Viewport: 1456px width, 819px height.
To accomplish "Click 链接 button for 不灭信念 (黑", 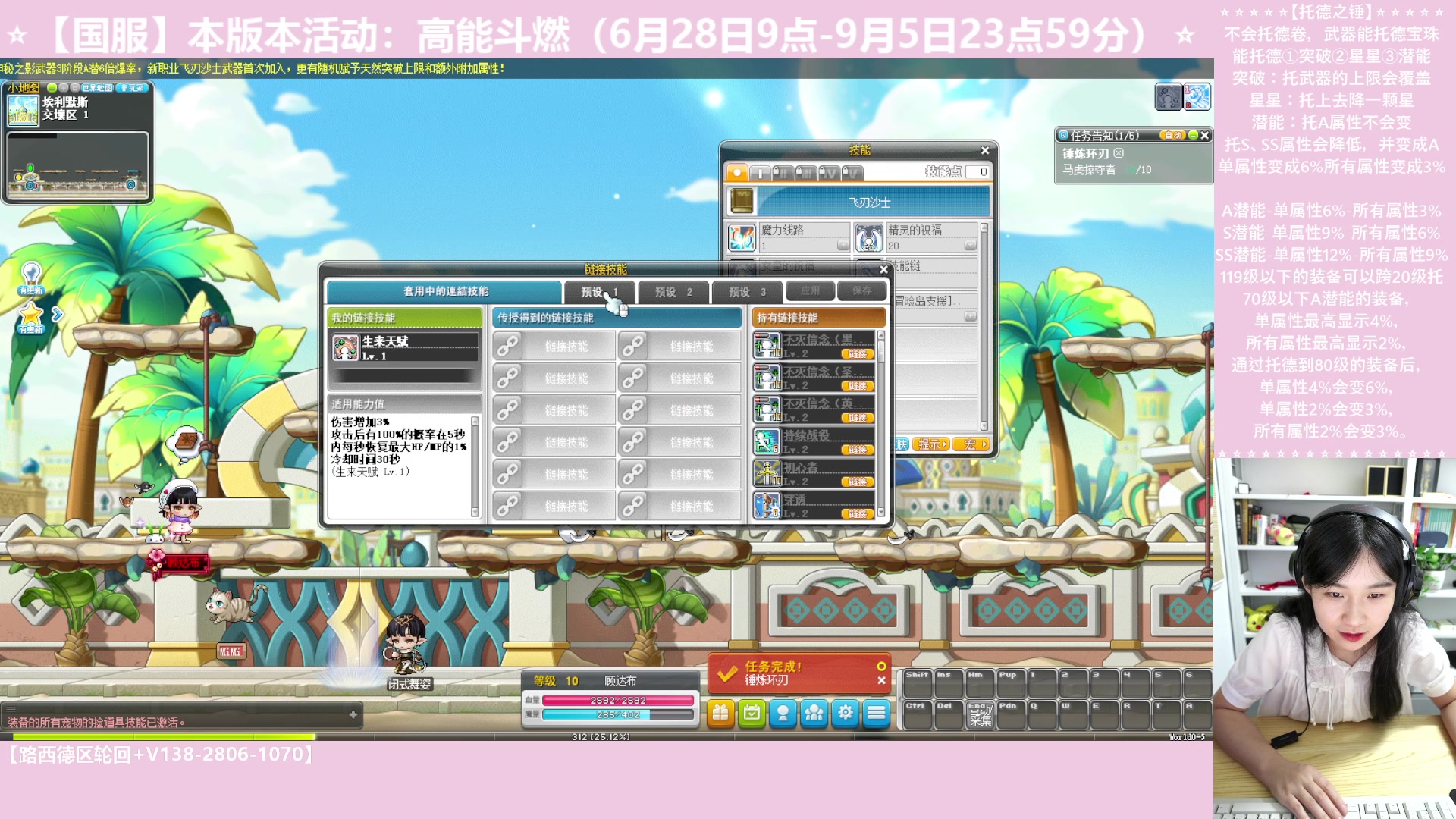I will click(x=858, y=354).
